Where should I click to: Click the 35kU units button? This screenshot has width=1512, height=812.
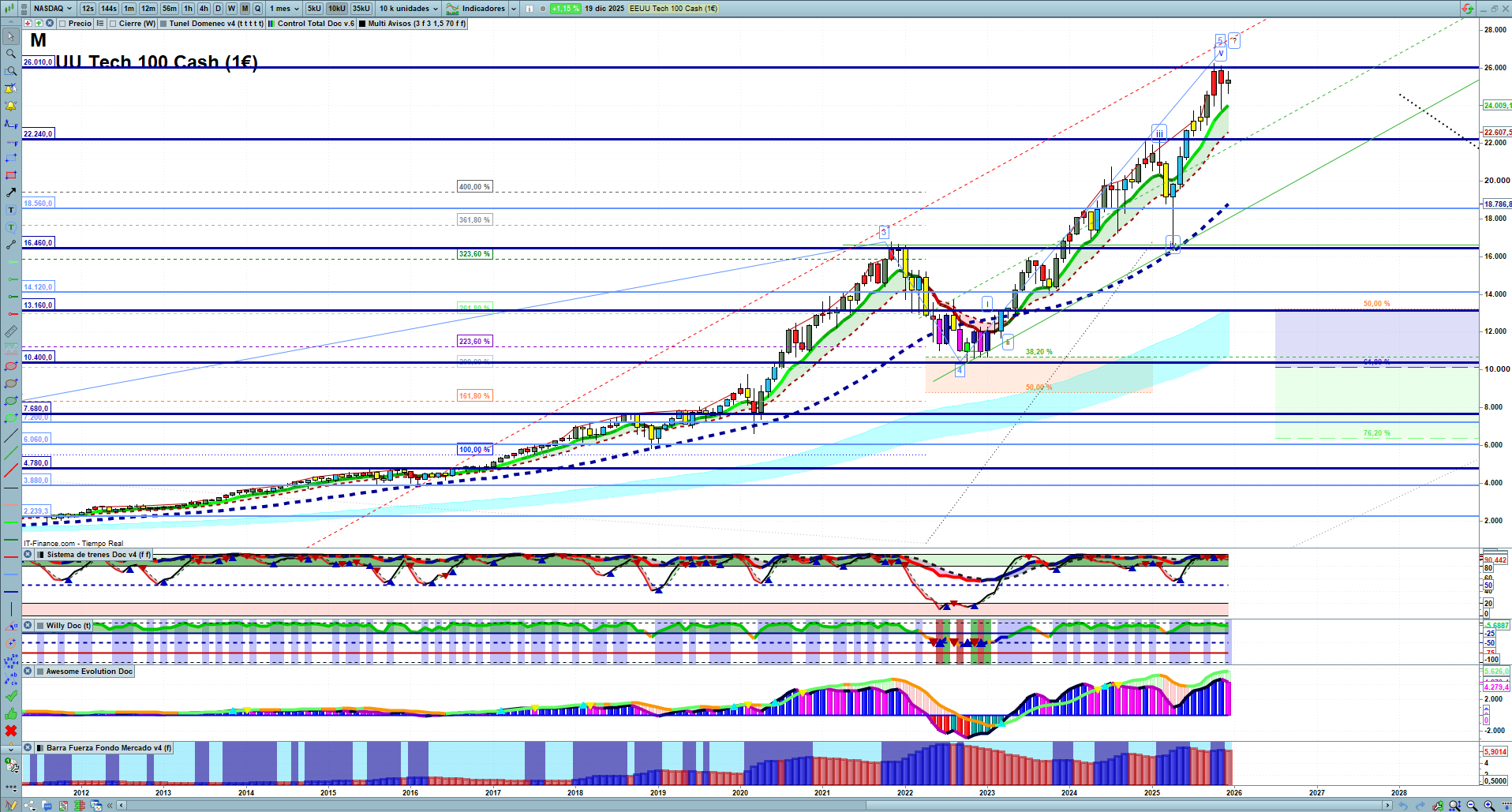point(361,9)
